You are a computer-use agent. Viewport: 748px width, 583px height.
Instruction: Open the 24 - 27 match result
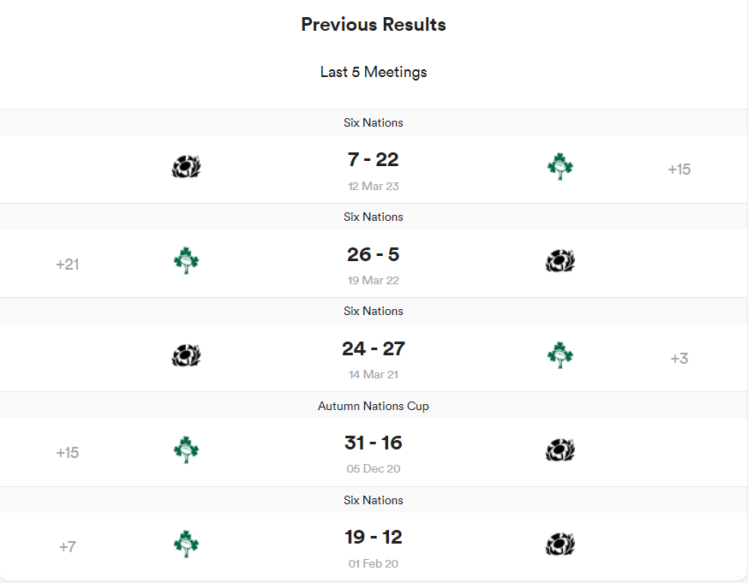(373, 349)
